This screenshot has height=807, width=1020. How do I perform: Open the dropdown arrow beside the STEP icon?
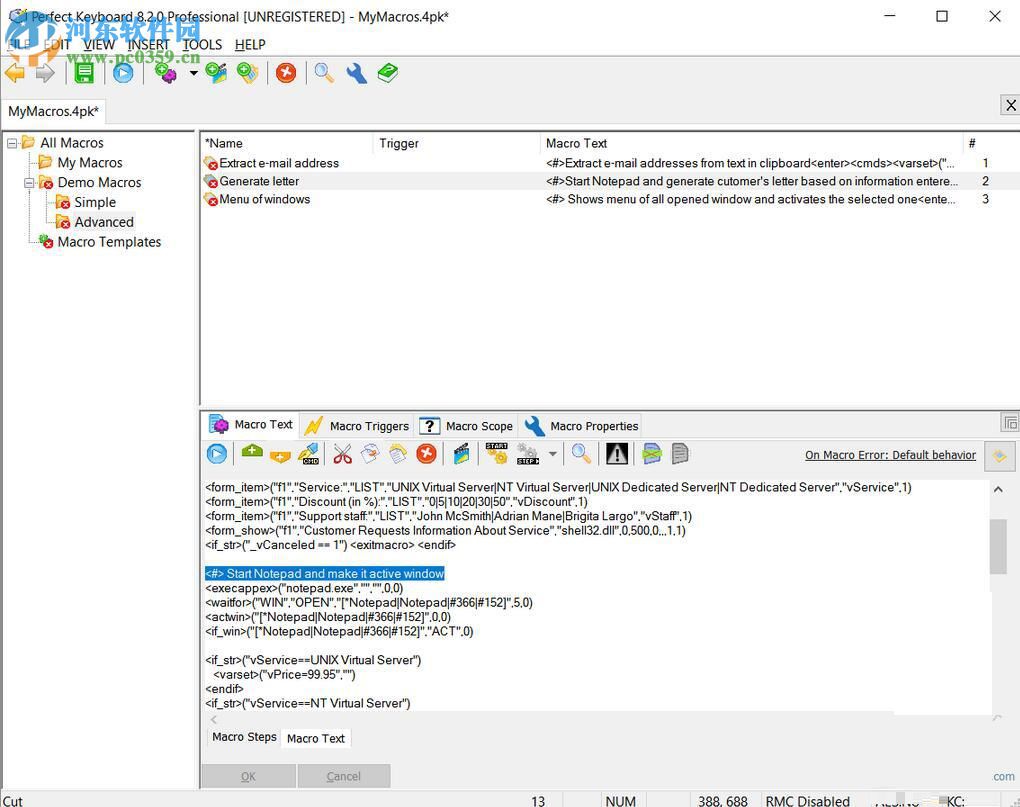click(552, 453)
